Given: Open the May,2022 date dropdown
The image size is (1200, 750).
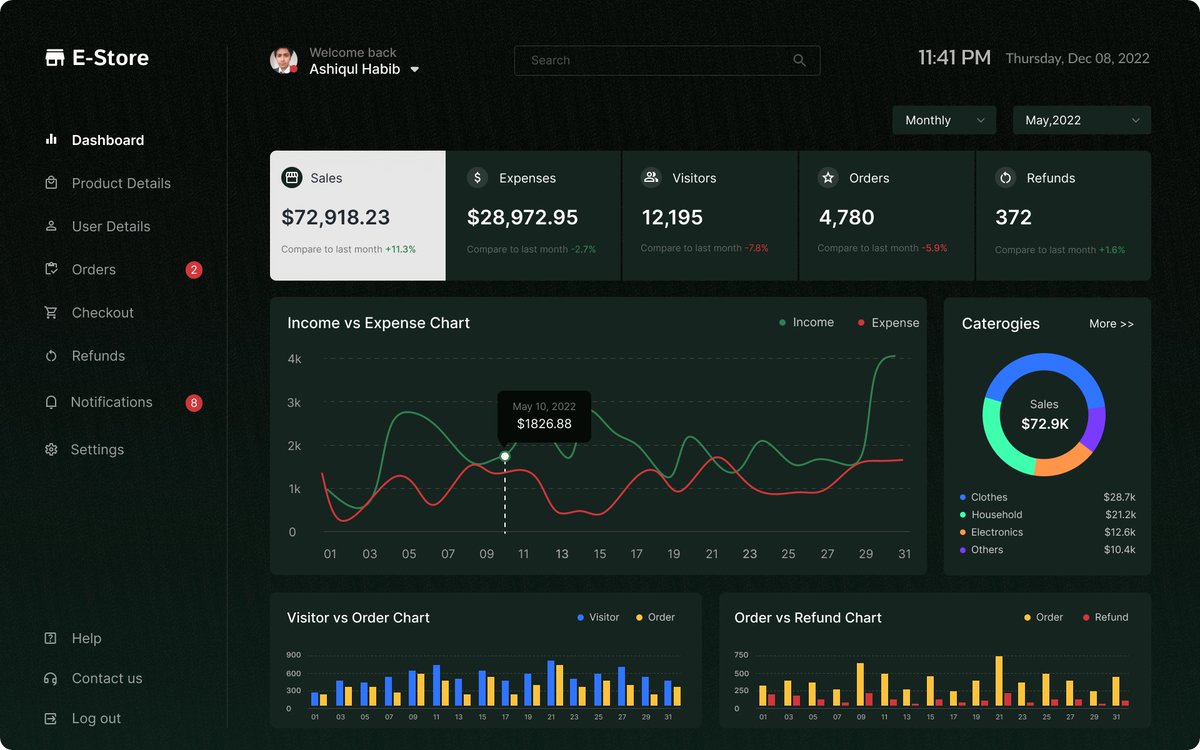Looking at the screenshot, I should [x=1082, y=120].
